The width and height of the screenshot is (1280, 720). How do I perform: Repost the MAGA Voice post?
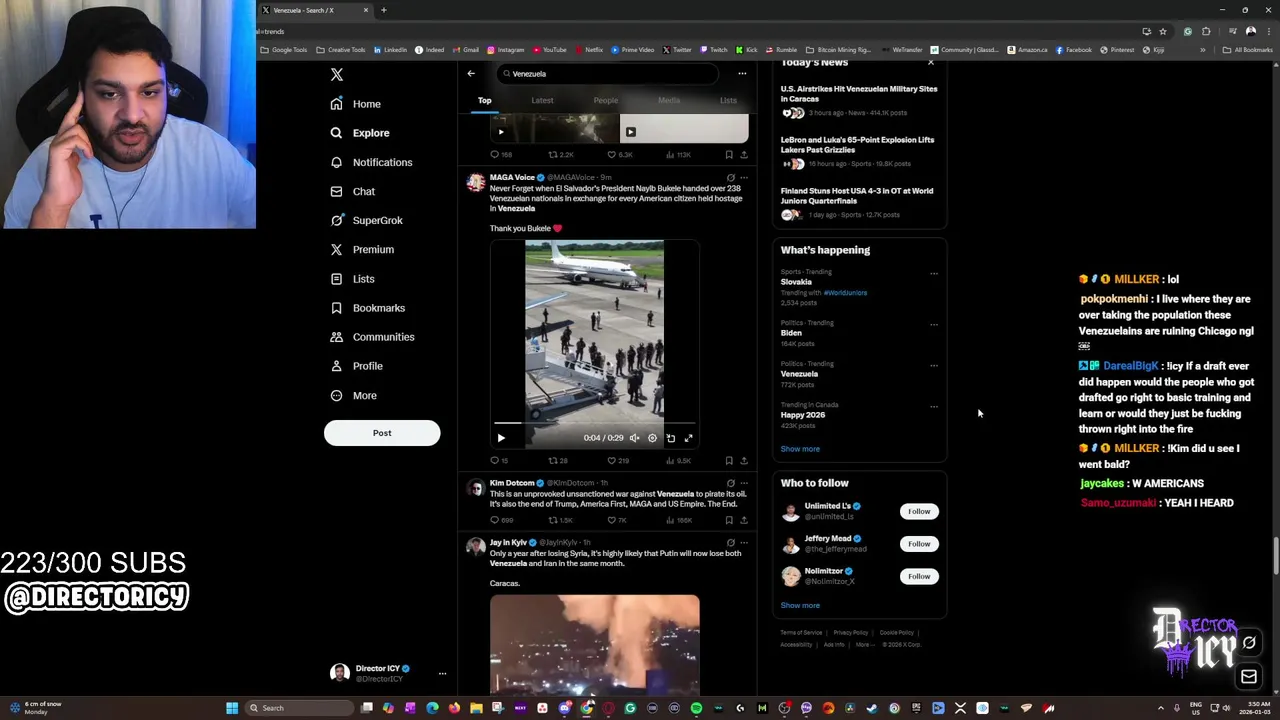[557, 461]
